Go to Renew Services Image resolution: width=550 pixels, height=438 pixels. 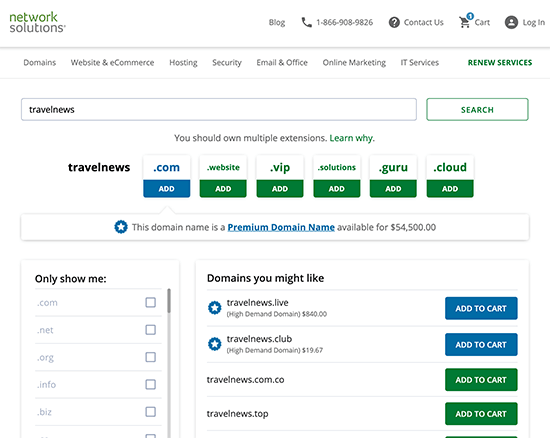pos(500,62)
